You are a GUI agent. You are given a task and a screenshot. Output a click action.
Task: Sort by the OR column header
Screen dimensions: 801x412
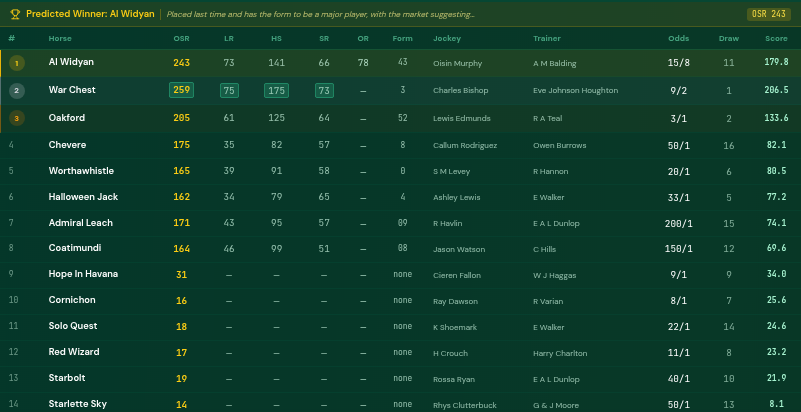363,38
